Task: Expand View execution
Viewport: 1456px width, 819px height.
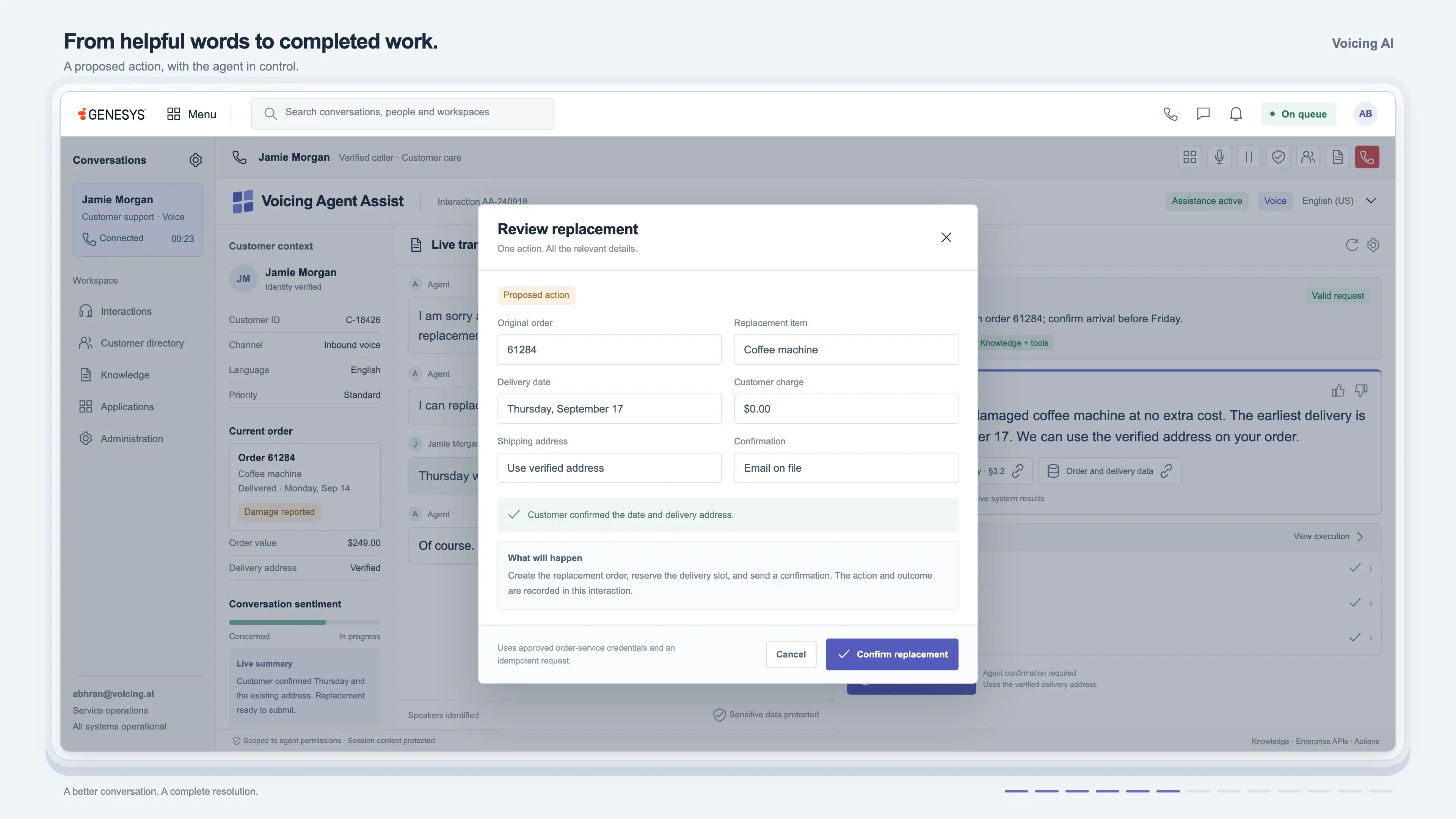Action: click(x=1328, y=537)
